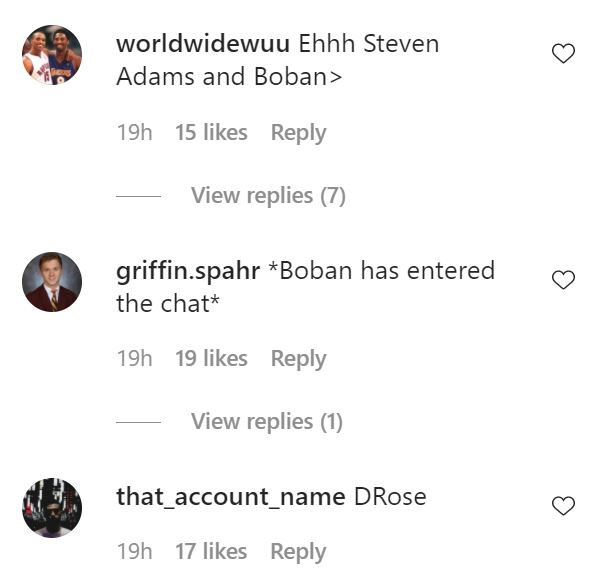This screenshot has height=573, width=611.
Task: Click 19h timestamp on that_account_name's comment
Action: 134,551
